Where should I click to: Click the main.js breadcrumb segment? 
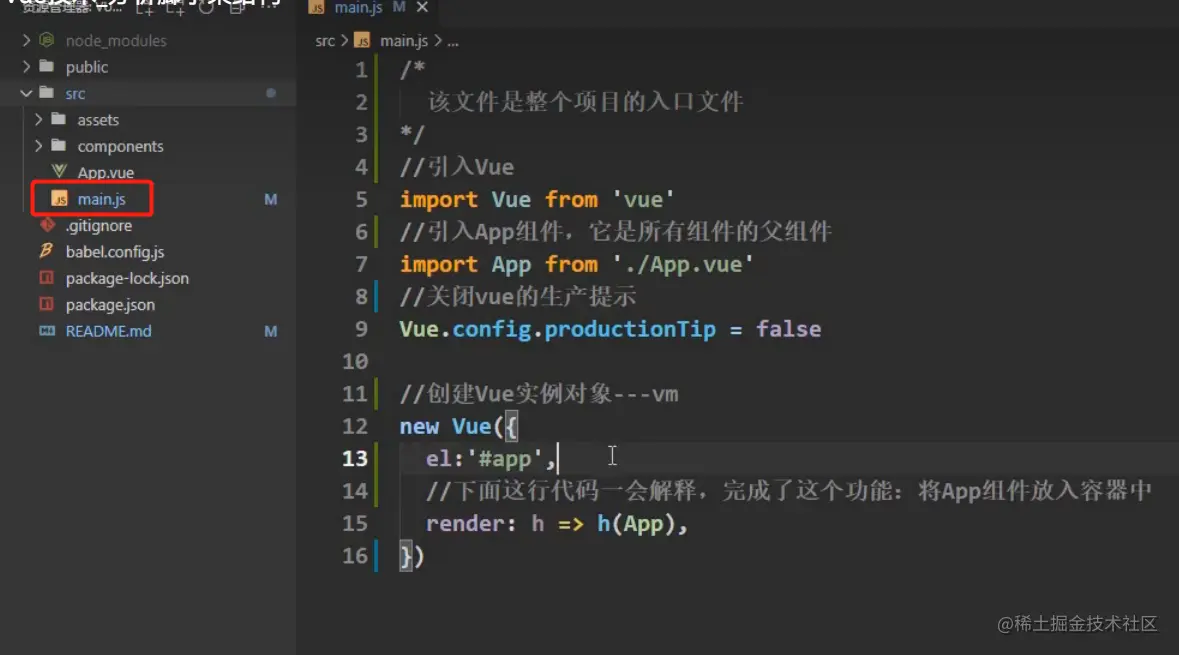click(x=404, y=41)
